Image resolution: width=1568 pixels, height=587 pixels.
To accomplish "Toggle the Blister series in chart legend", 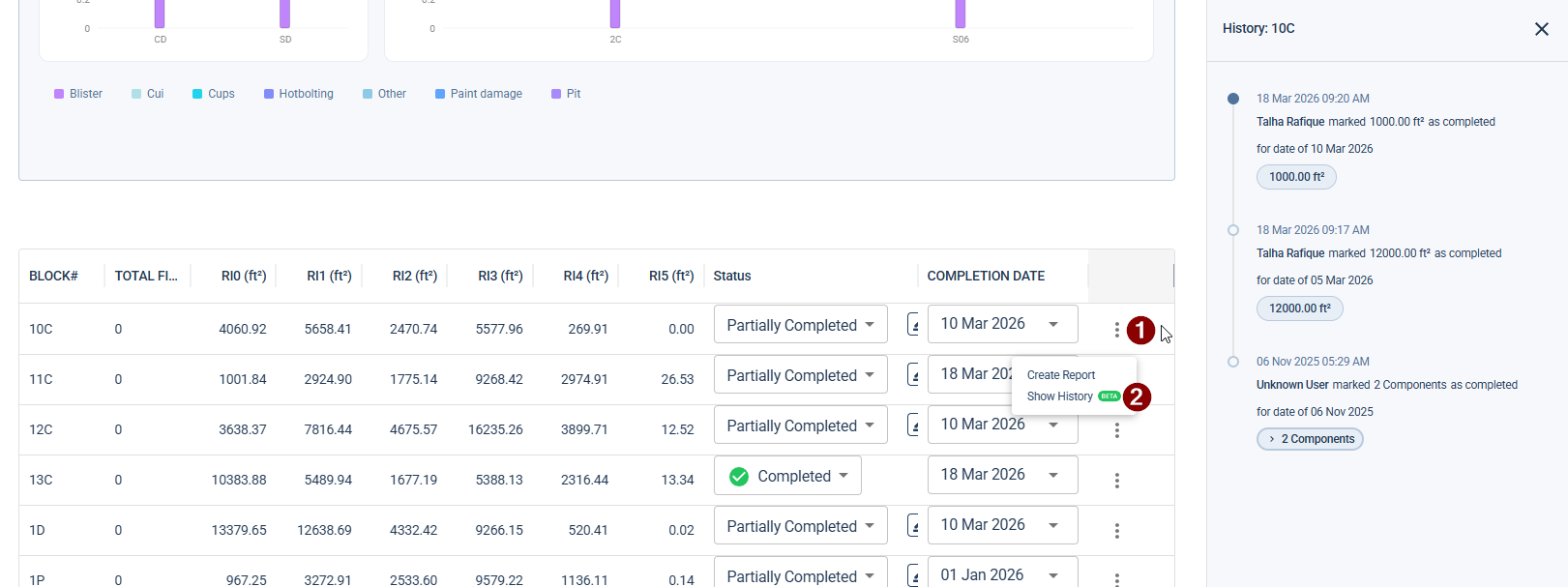I will tap(78, 94).
